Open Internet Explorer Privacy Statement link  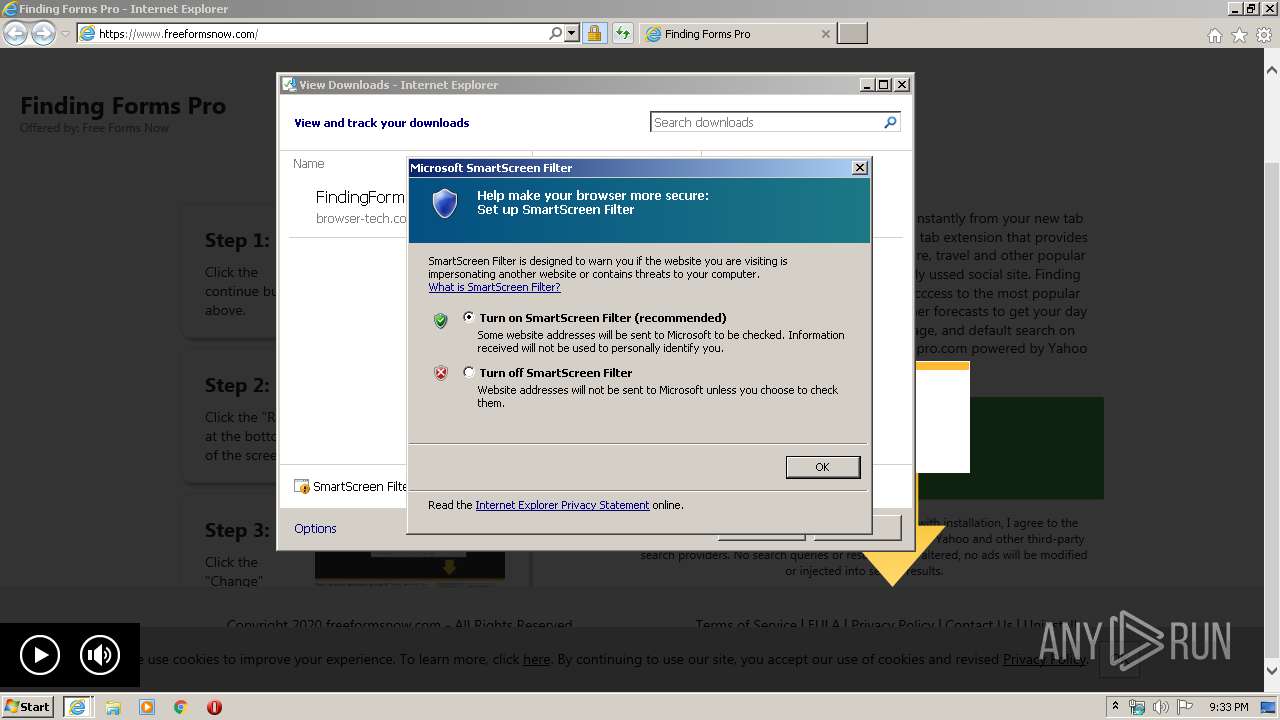562,505
